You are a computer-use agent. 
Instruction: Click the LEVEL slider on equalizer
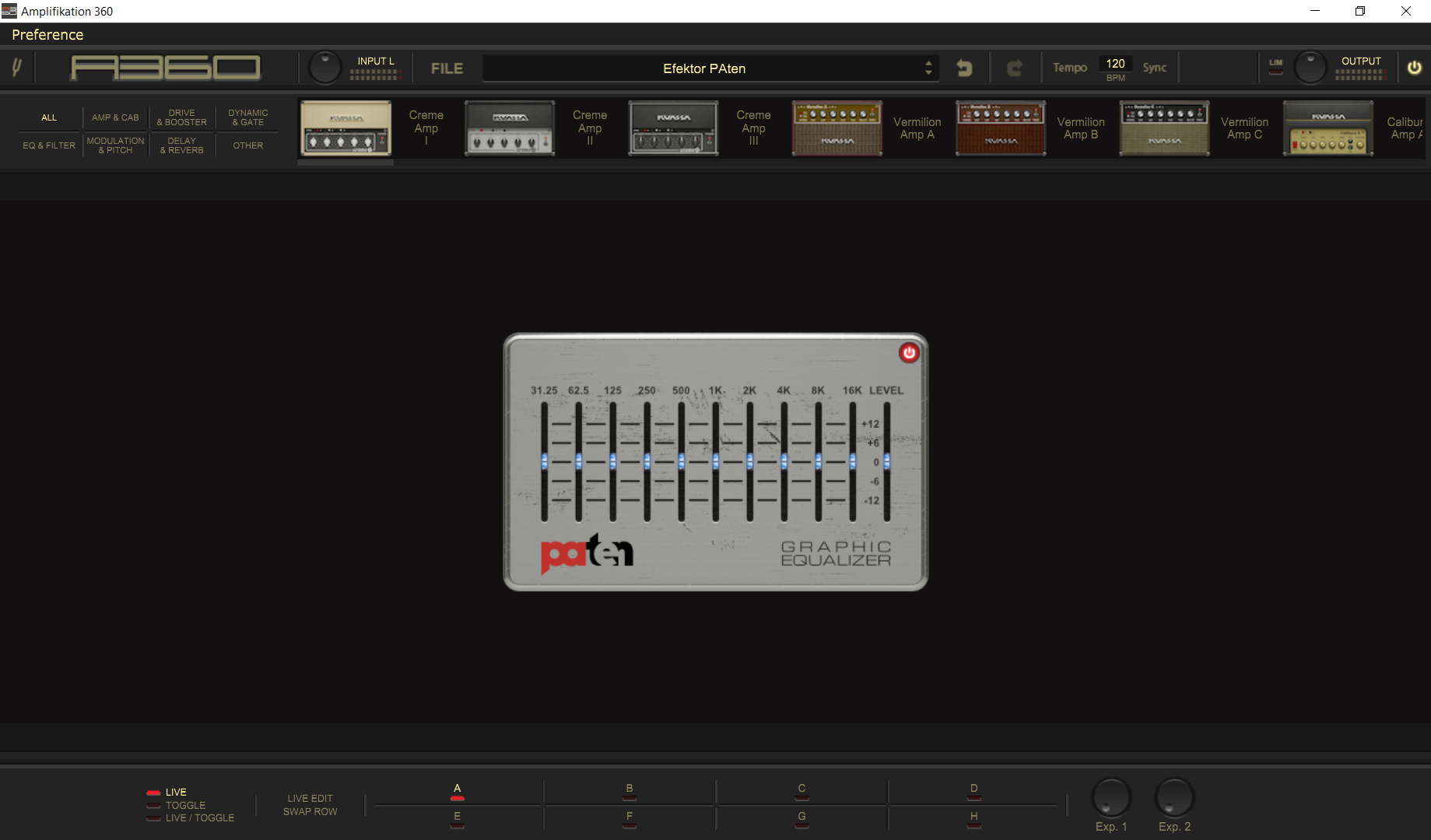click(x=886, y=461)
